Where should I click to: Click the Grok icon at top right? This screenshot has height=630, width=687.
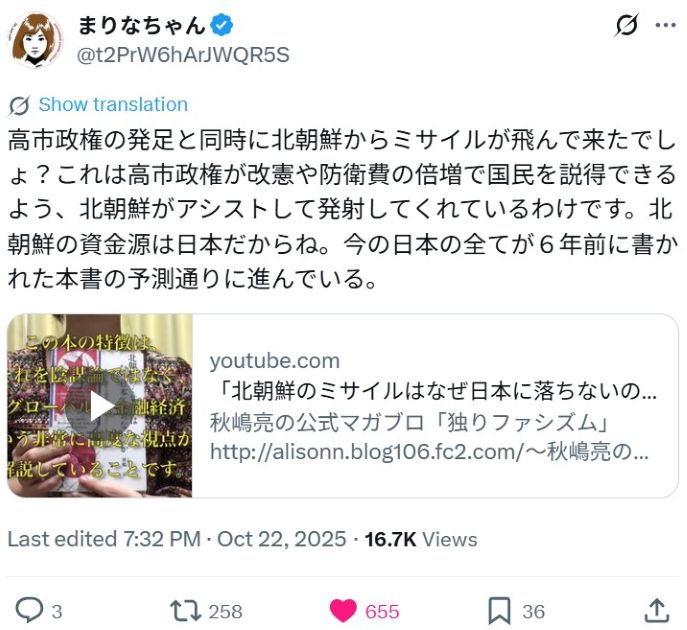(627, 25)
